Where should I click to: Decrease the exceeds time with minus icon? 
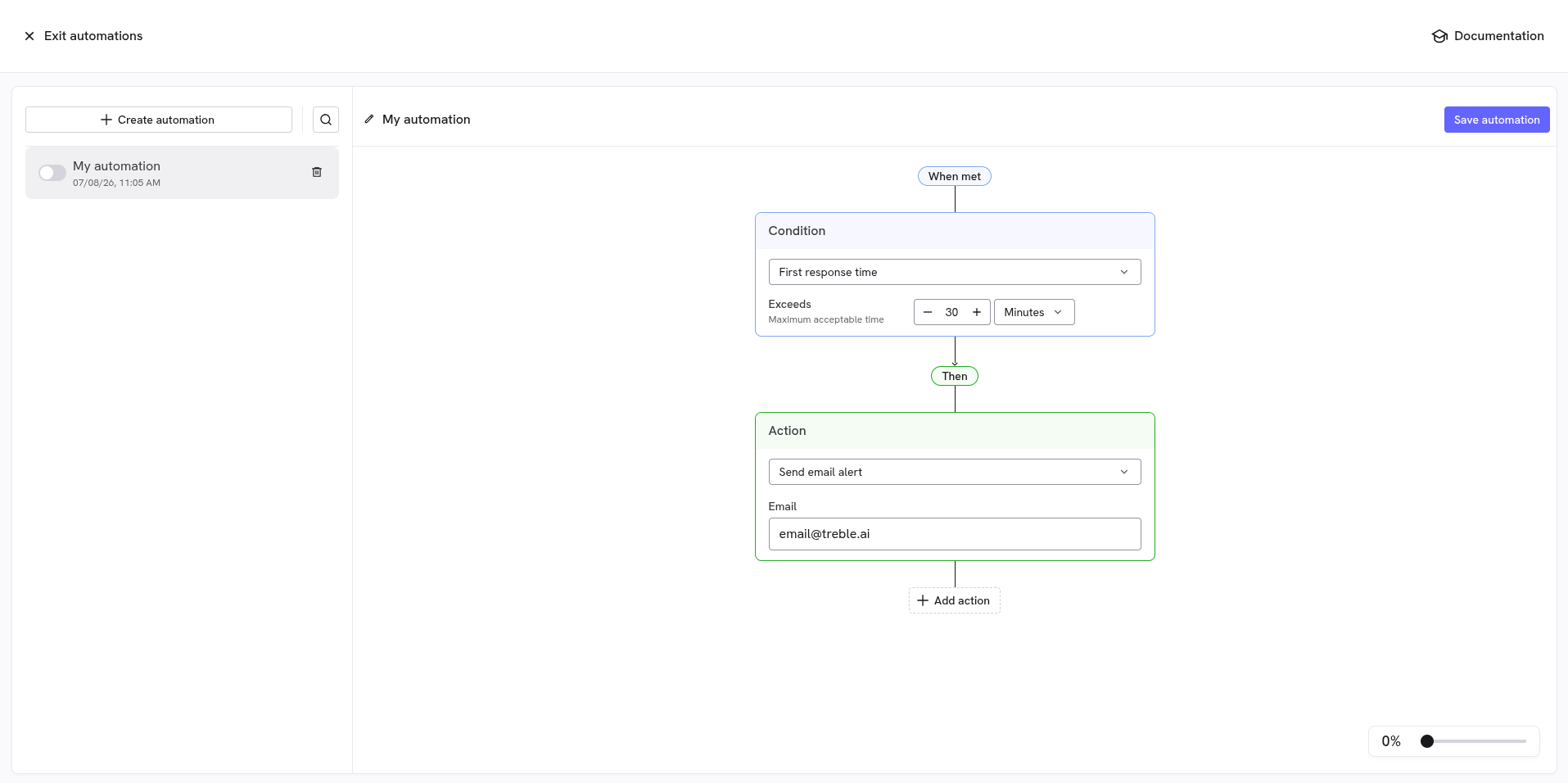coord(928,312)
